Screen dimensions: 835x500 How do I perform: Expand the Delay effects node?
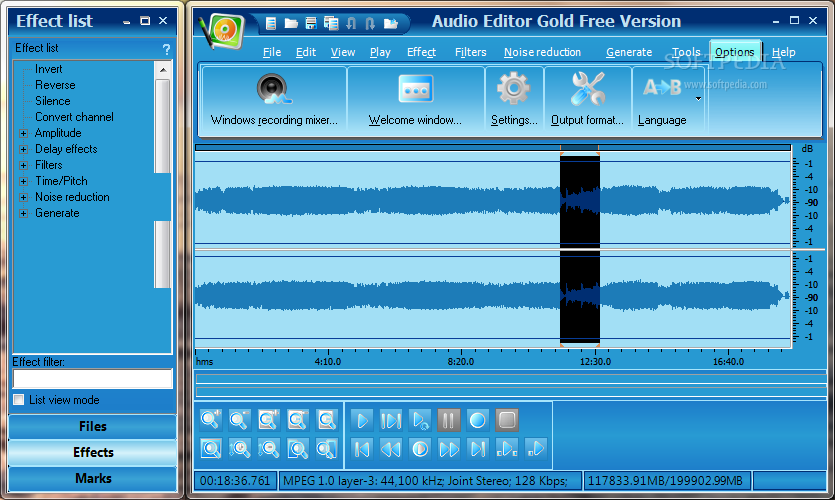23,149
